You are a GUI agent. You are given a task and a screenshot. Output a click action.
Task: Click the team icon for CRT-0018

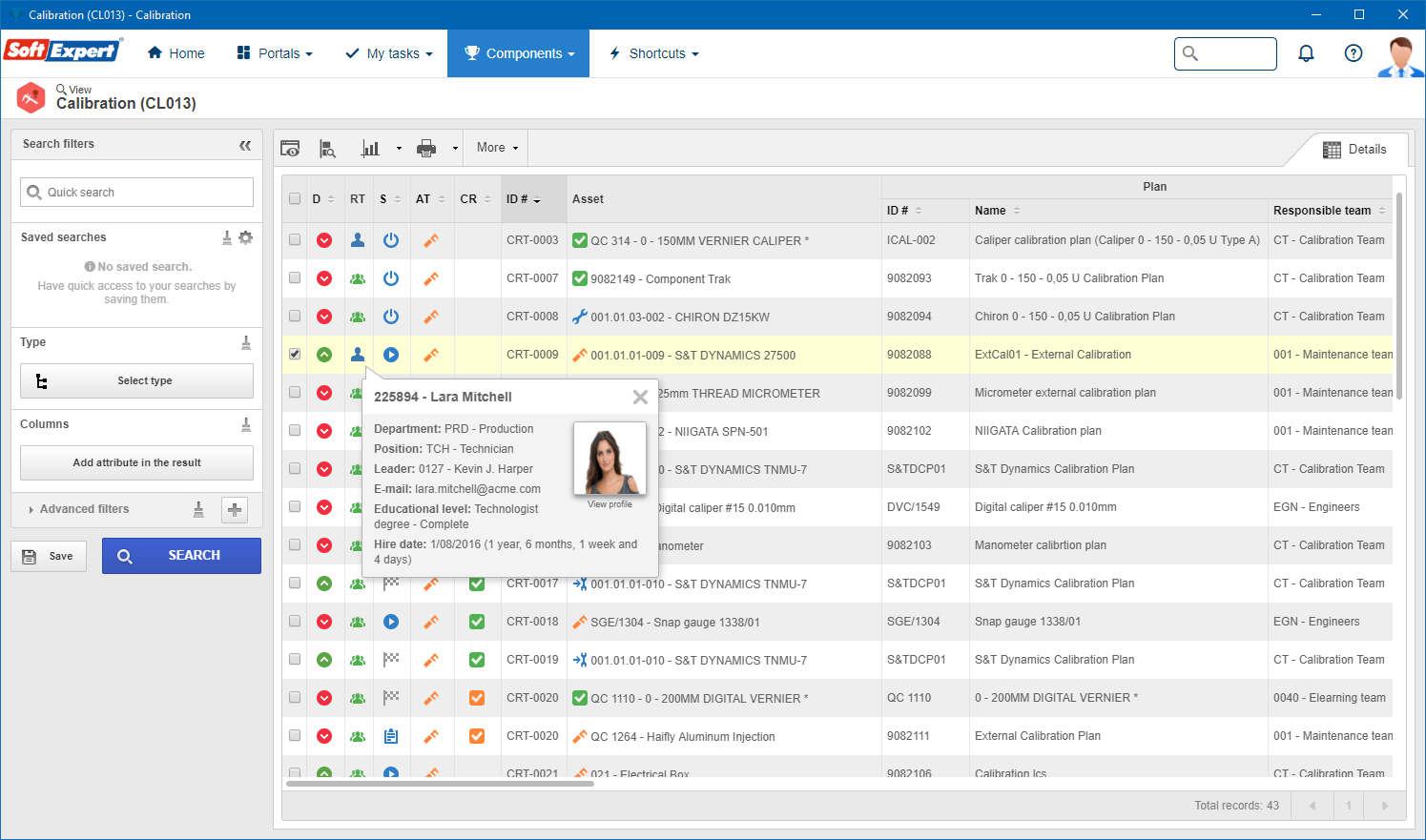point(358,622)
